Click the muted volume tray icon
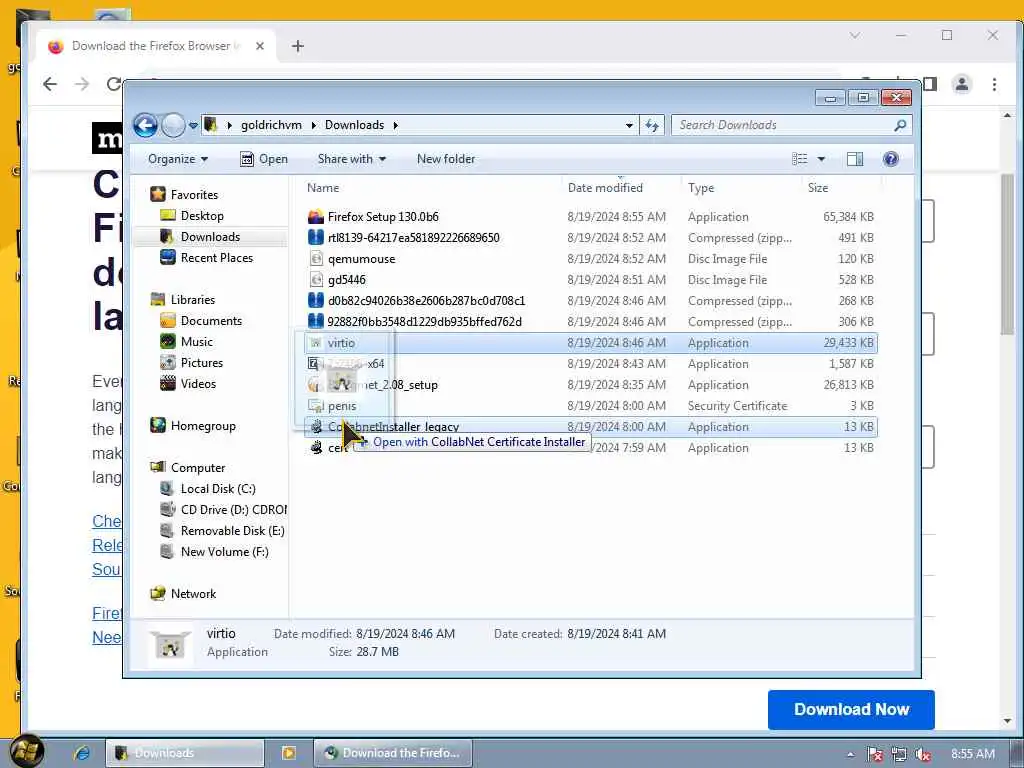The image size is (1024, 768). [922, 754]
